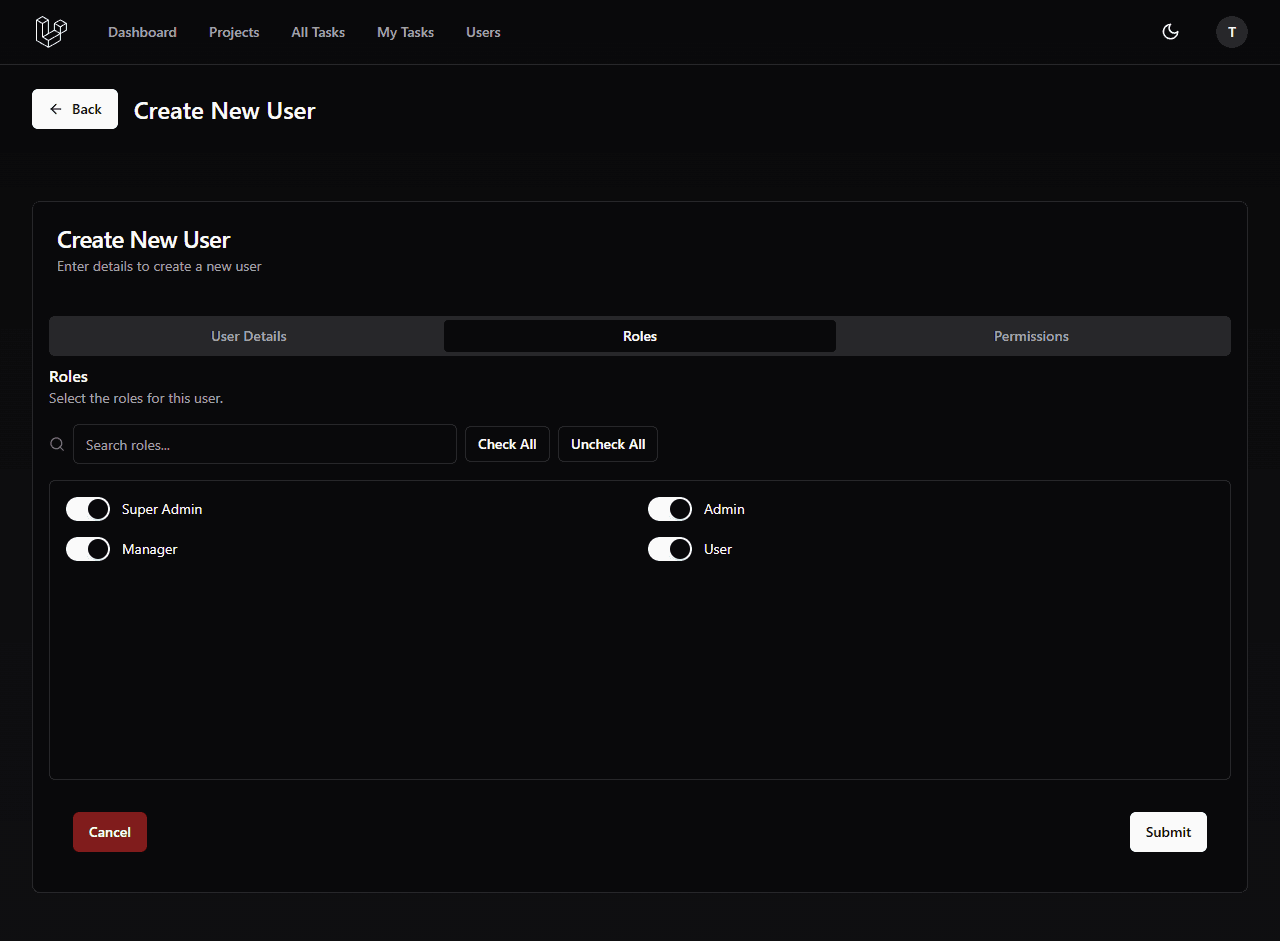Image resolution: width=1280 pixels, height=941 pixels.
Task: Open the Projects page from the navbar
Action: tap(233, 31)
